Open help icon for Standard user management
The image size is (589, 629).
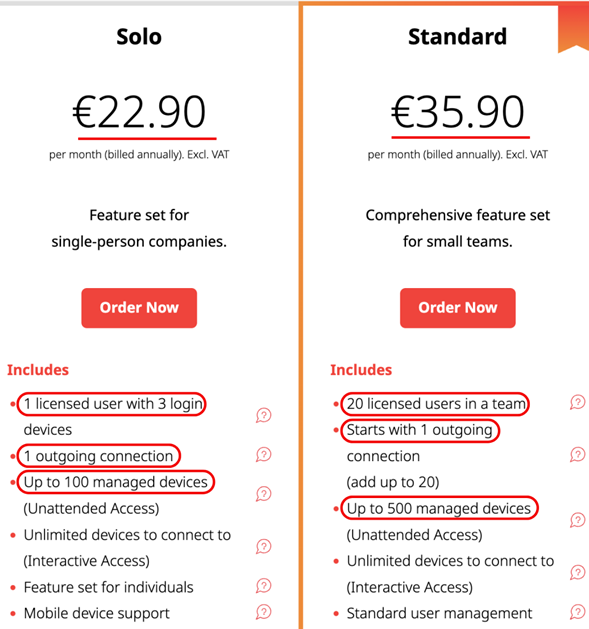coord(577,612)
